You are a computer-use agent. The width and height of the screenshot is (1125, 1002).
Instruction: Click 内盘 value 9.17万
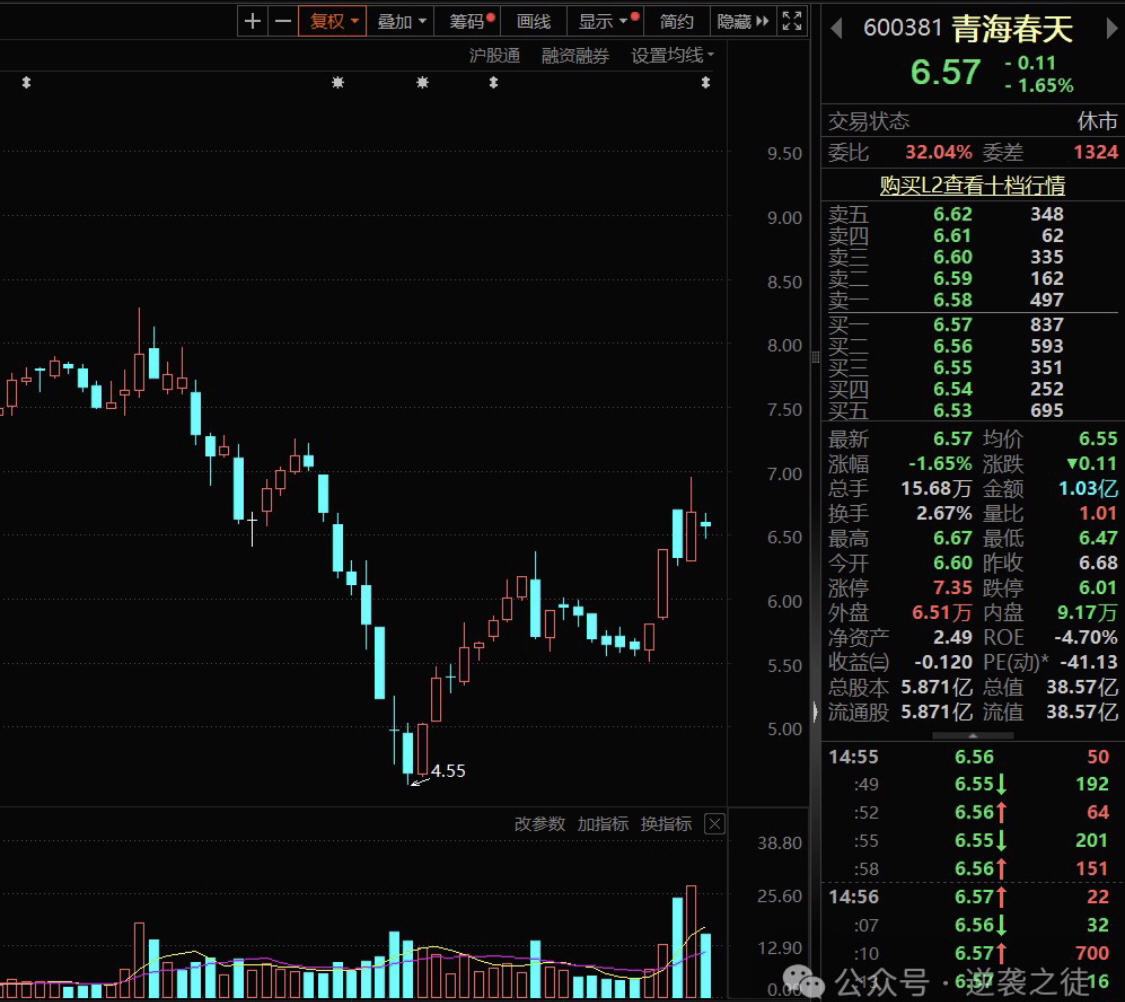pos(1087,613)
